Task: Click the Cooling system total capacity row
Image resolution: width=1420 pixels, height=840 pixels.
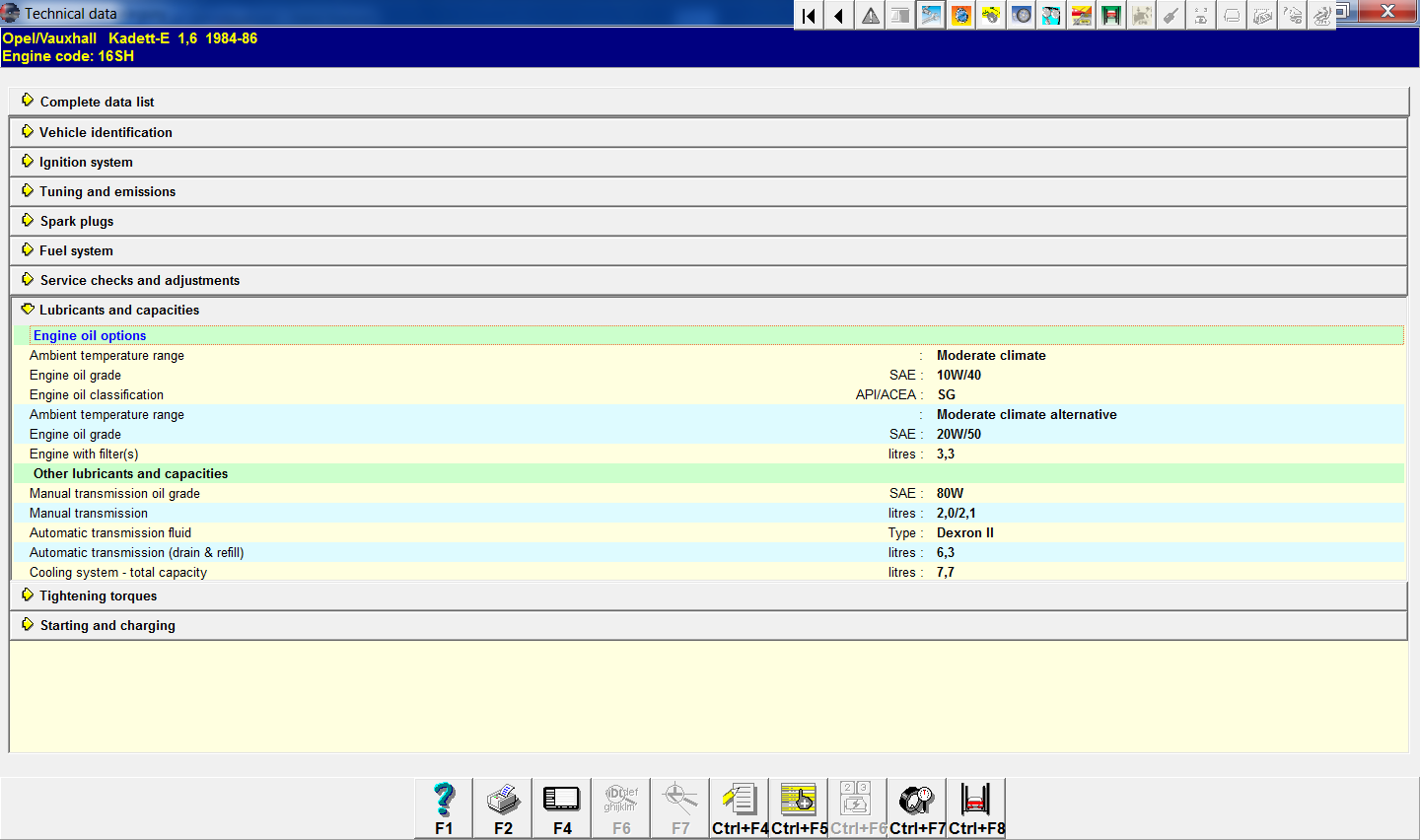Action: 118,572
